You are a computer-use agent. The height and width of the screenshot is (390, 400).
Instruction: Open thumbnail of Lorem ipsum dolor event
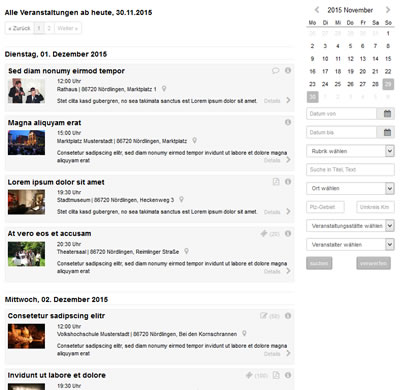tap(26, 202)
